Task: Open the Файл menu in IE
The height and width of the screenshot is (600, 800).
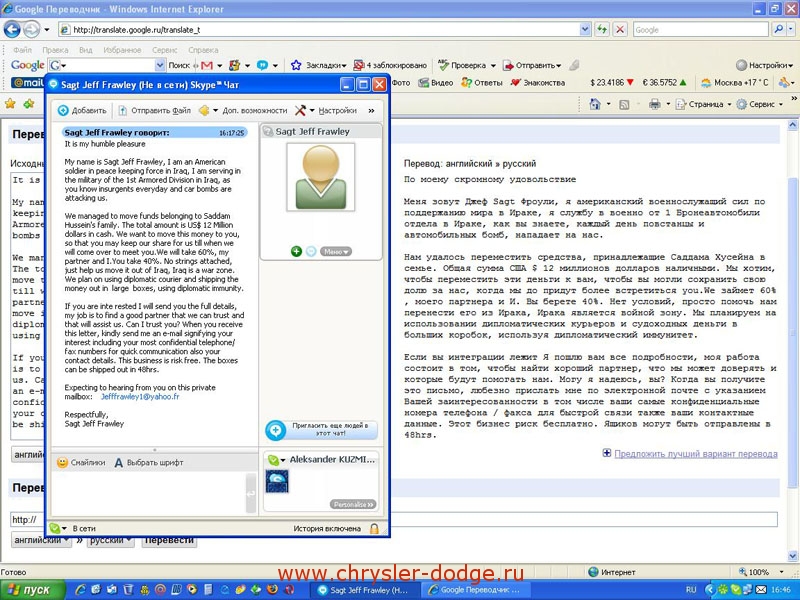Action: coord(22,50)
